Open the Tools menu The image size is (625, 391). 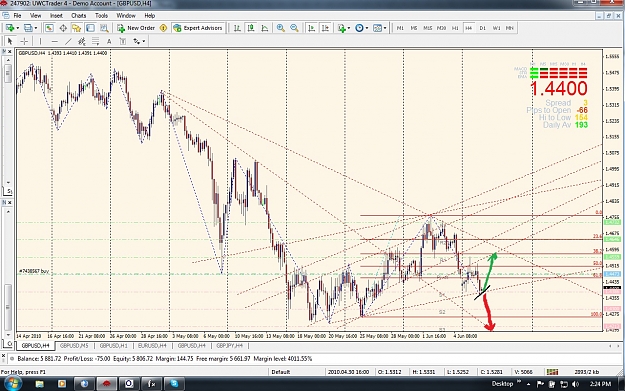point(101,16)
